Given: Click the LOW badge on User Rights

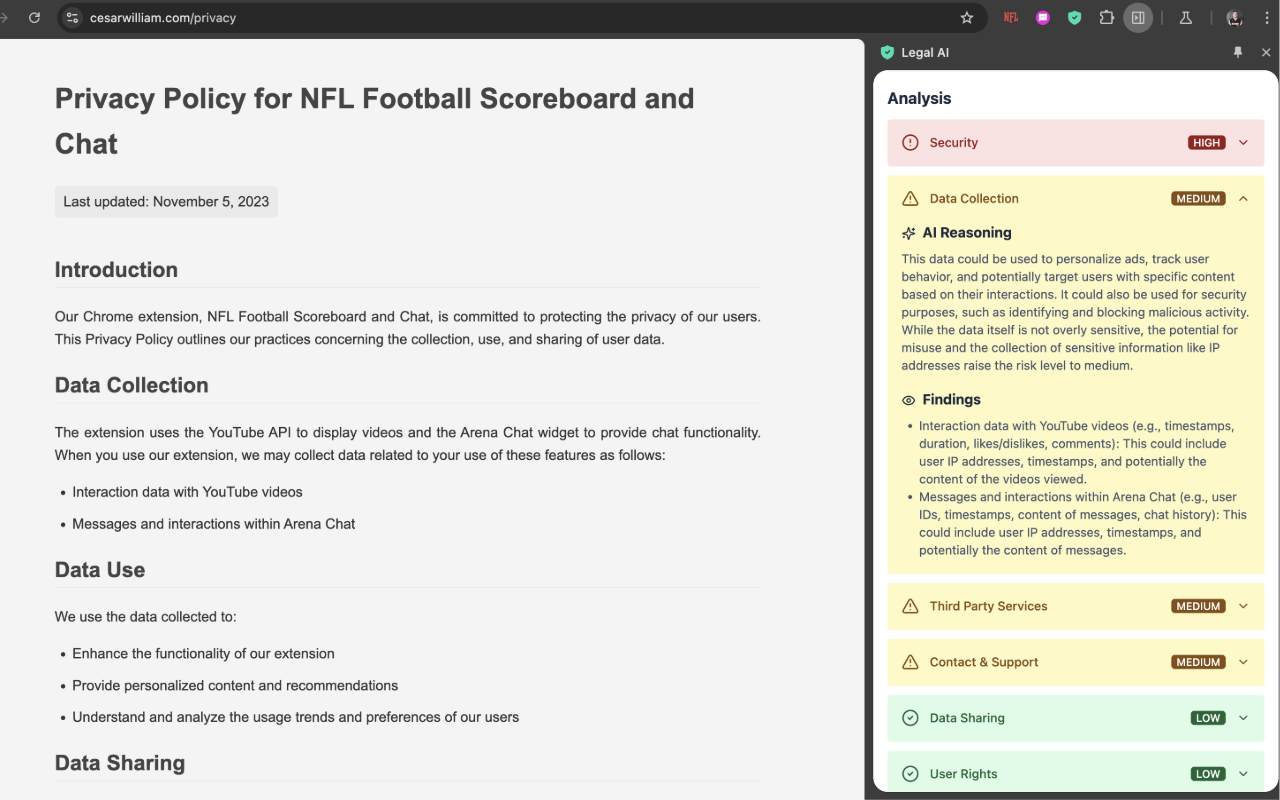Looking at the screenshot, I should (x=1208, y=774).
